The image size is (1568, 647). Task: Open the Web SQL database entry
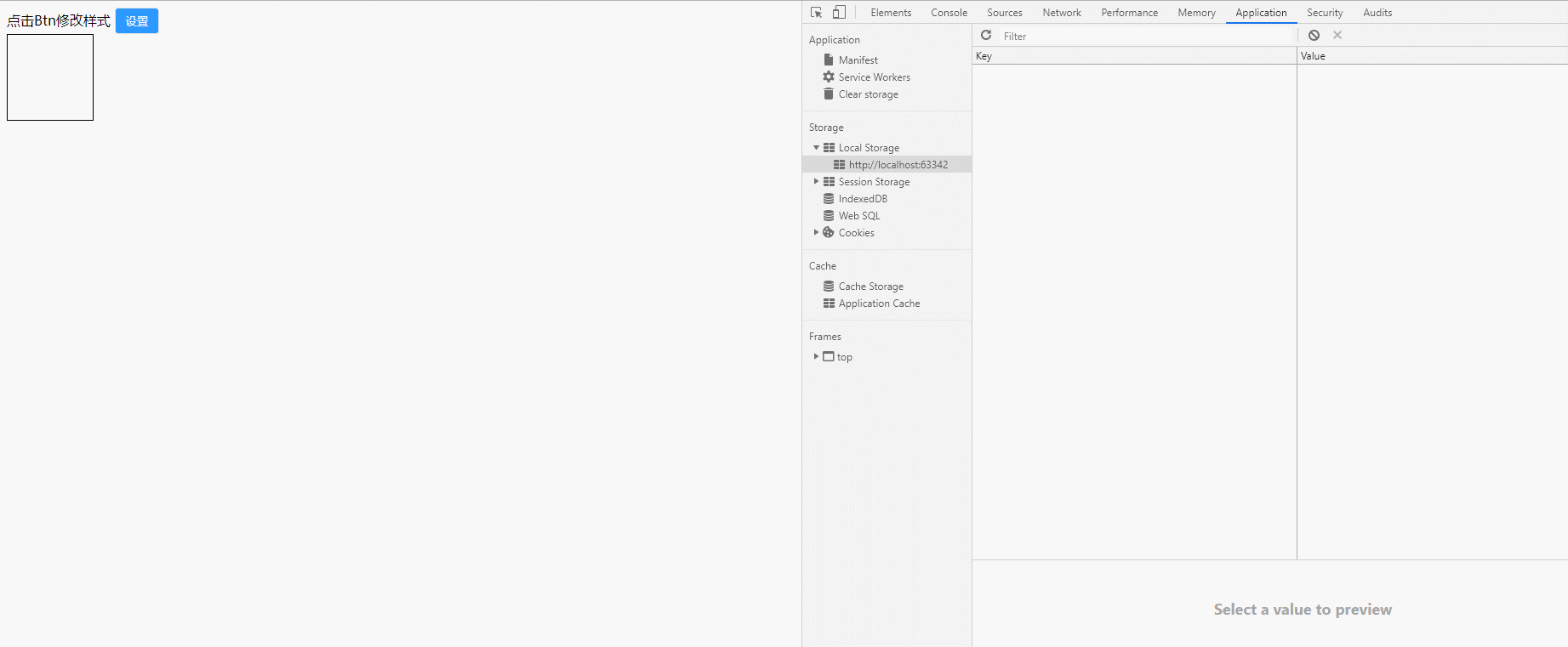tap(859, 216)
